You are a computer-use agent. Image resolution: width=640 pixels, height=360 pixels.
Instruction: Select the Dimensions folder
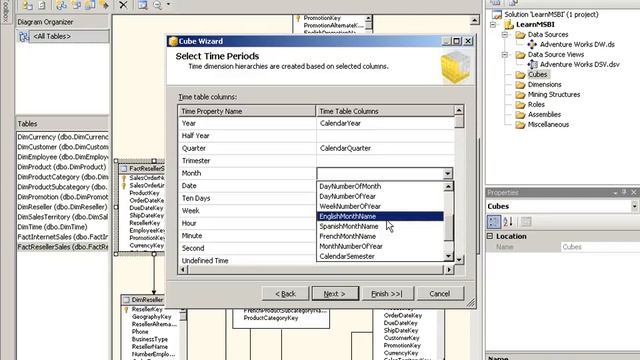(544, 84)
